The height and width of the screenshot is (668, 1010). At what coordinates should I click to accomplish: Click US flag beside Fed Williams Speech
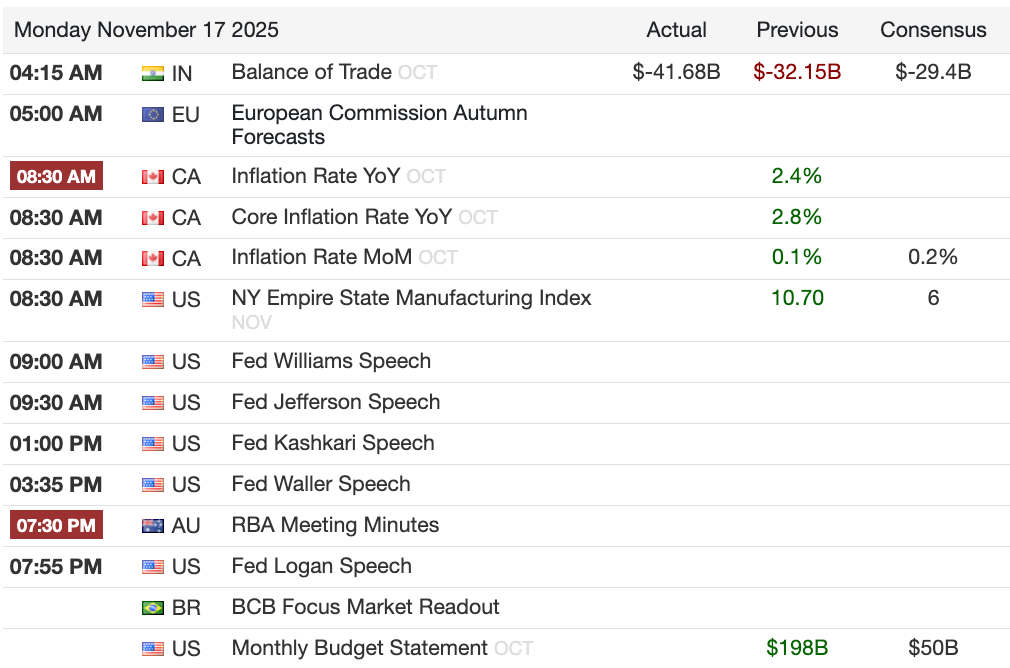[152, 362]
